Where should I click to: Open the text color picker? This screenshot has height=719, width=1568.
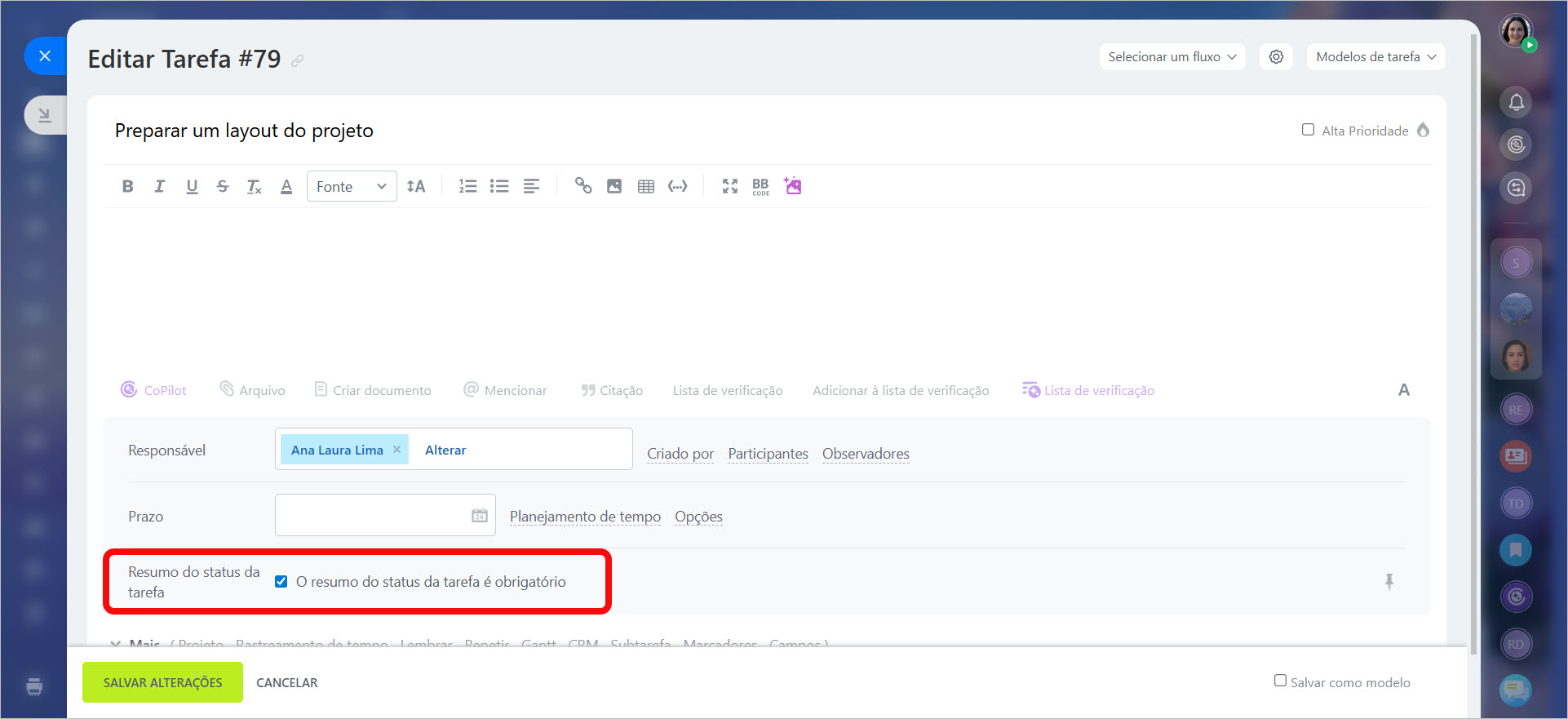(286, 186)
